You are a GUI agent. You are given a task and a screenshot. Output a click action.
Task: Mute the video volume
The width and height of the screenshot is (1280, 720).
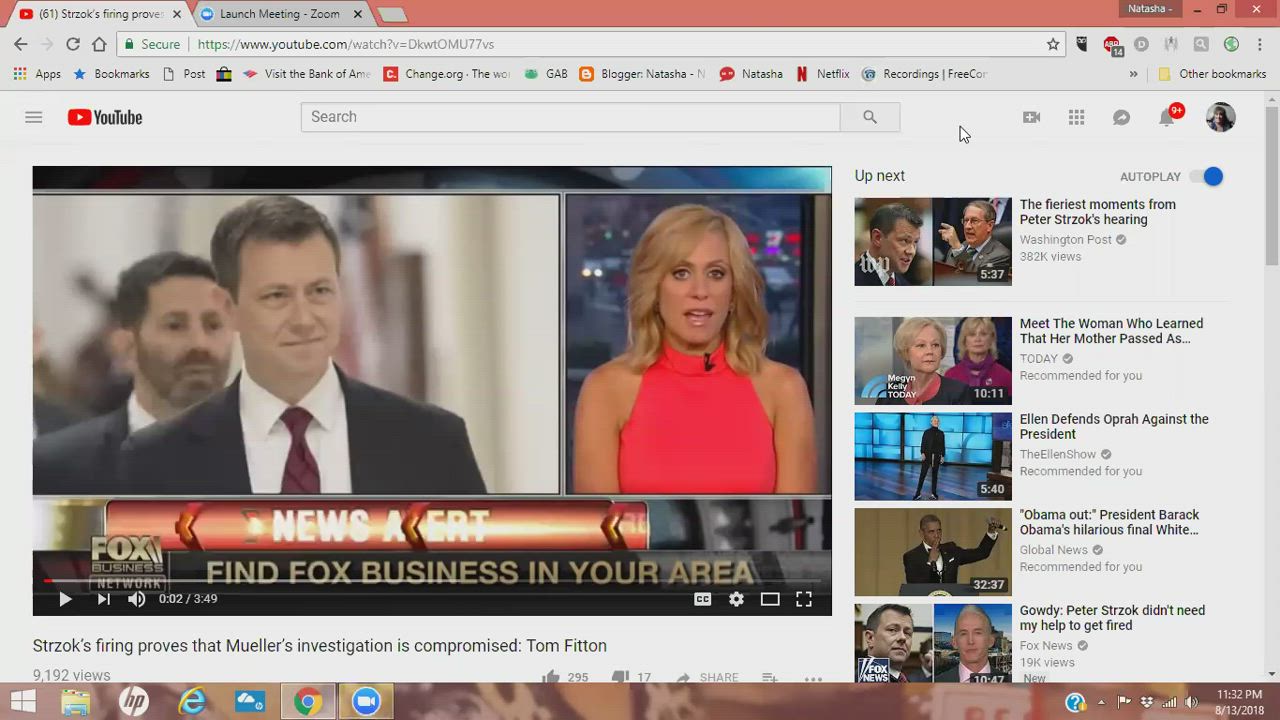137,599
